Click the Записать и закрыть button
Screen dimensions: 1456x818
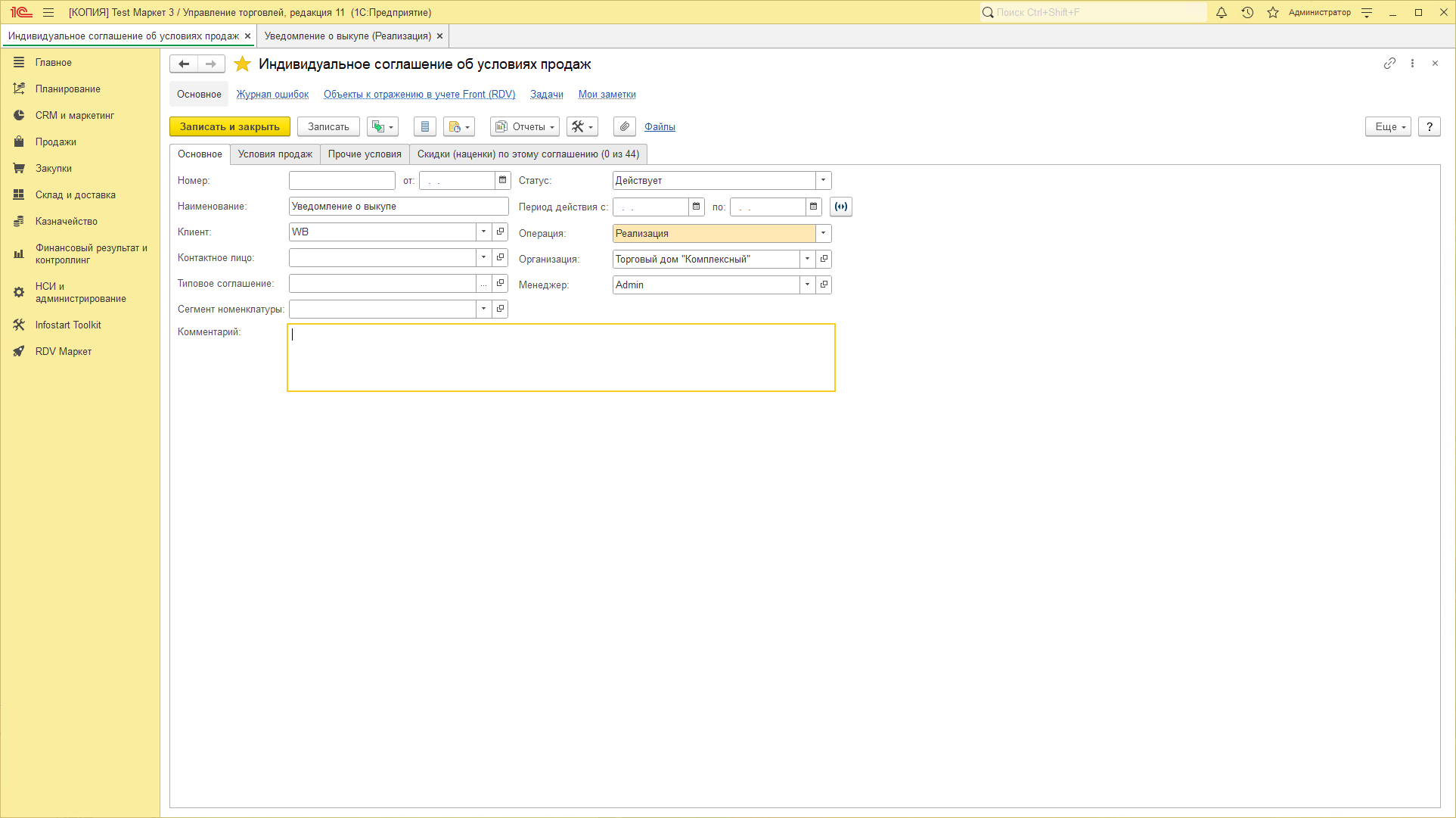pyautogui.click(x=230, y=127)
